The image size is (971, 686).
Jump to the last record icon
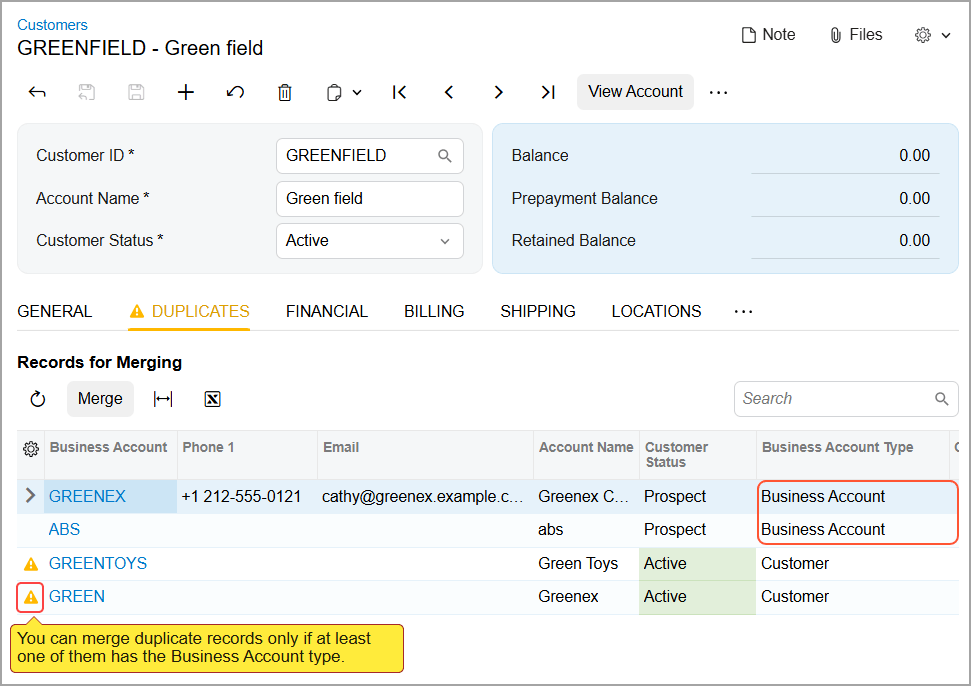(547, 92)
